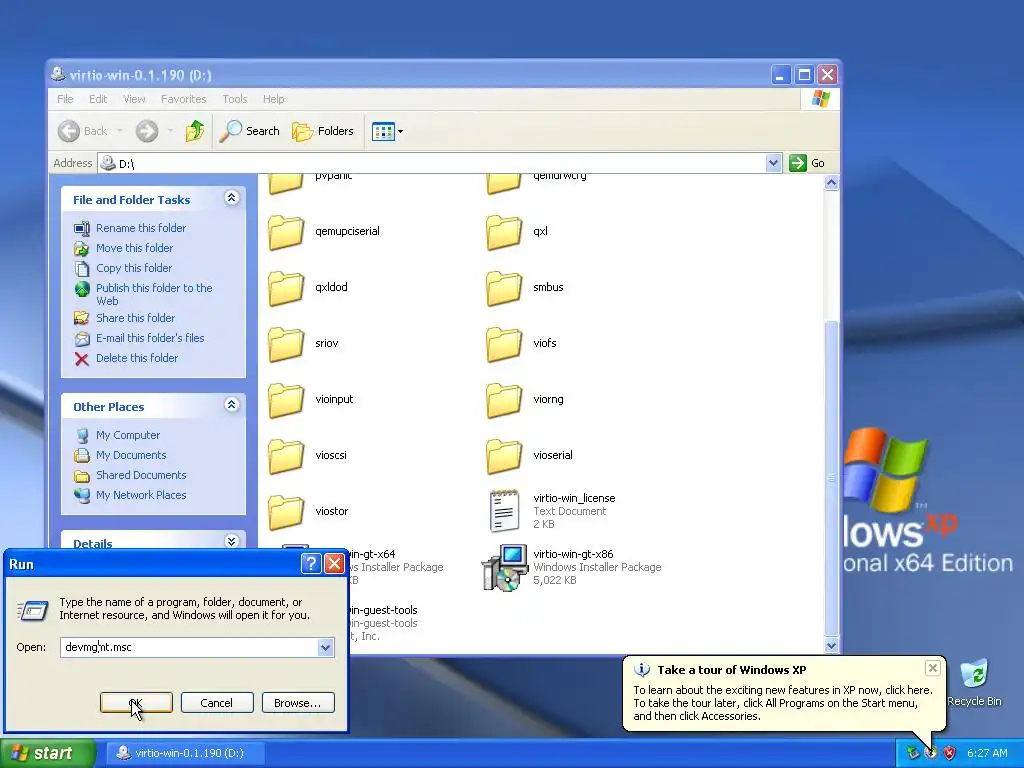Image resolution: width=1024 pixels, height=768 pixels.
Task: Select the viofs folder icon
Action: (504, 344)
